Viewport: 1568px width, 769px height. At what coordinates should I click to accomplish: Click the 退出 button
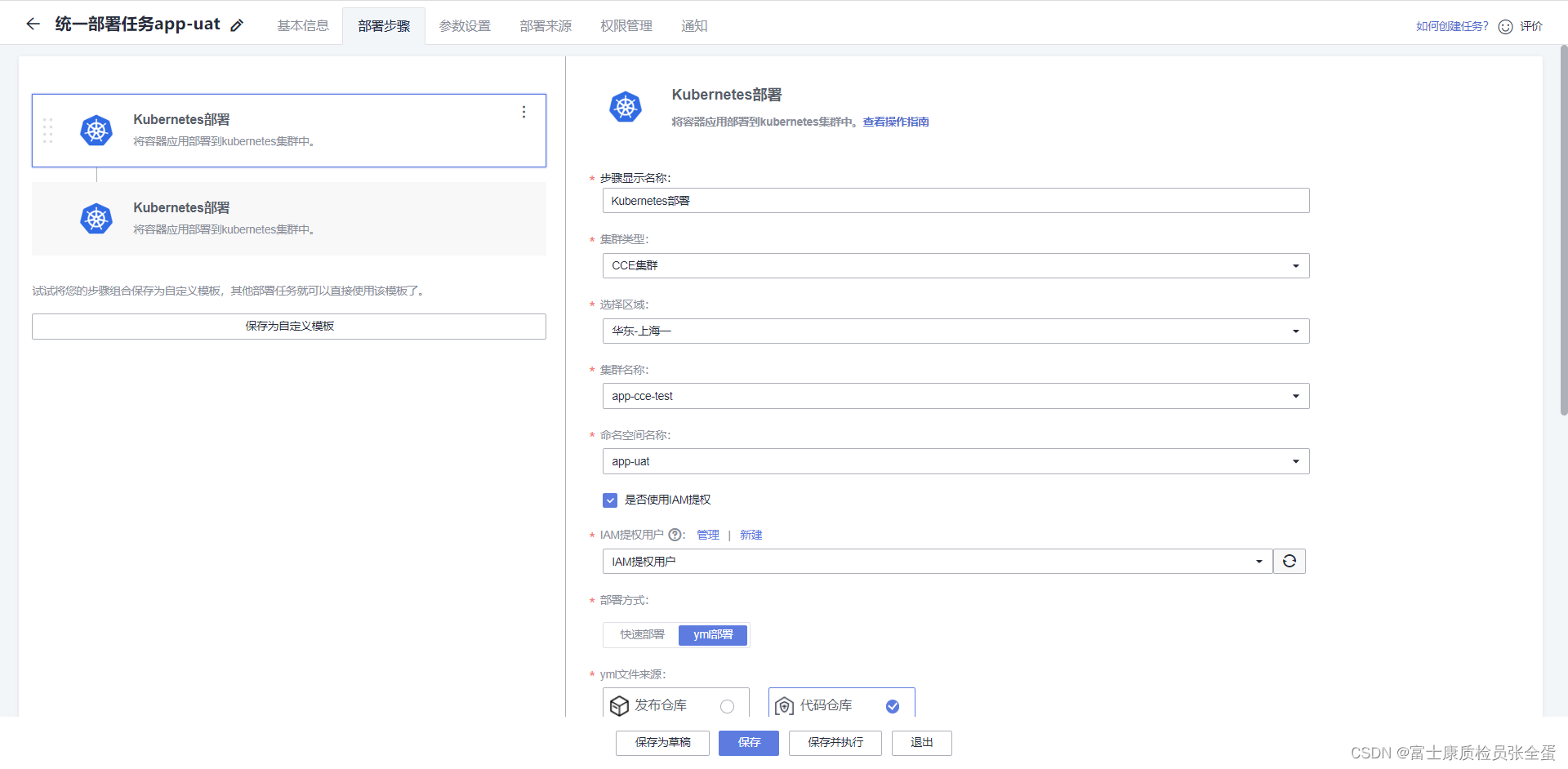(922, 743)
